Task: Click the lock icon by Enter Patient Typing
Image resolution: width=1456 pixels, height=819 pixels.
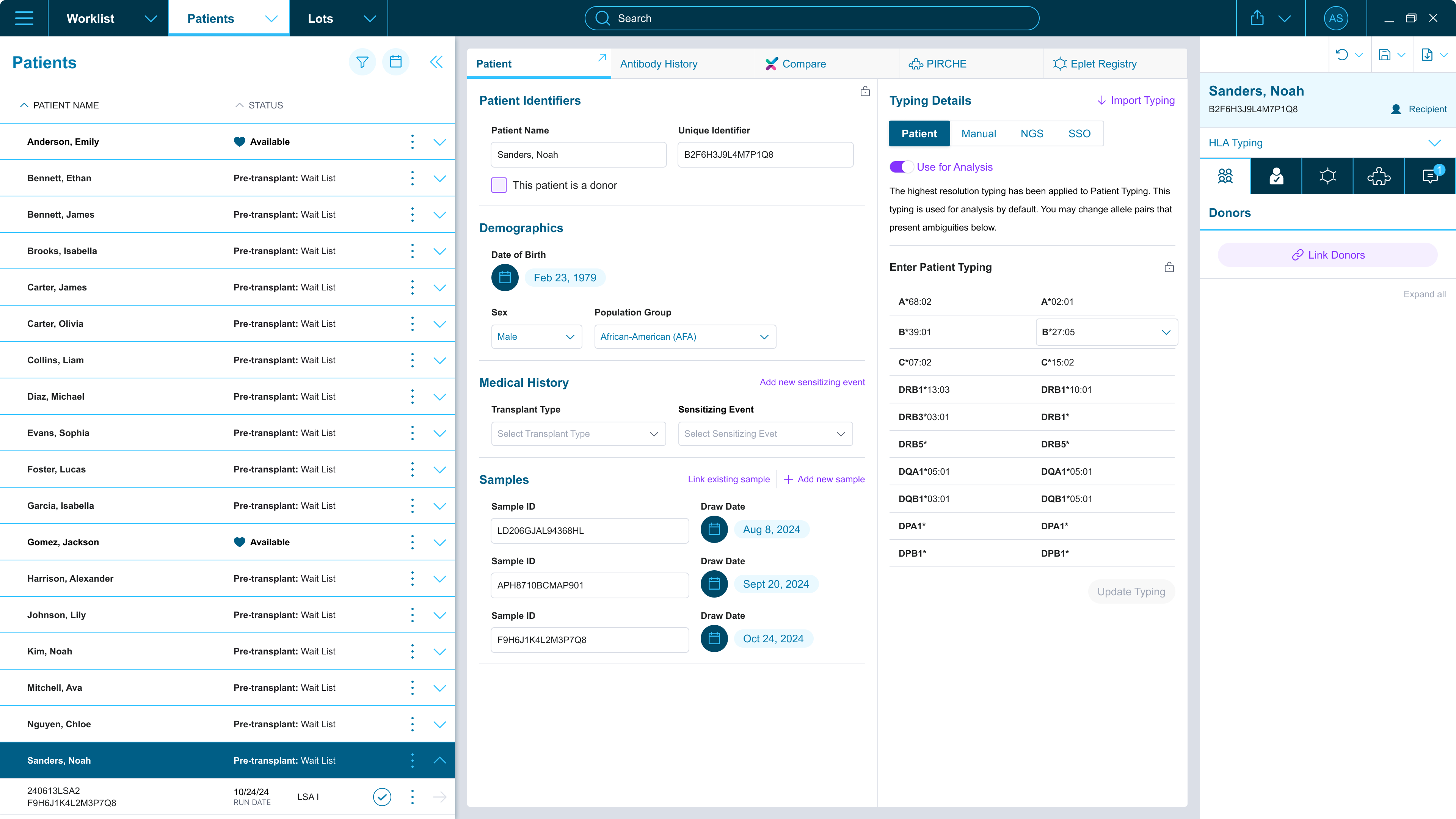Action: 1169,267
